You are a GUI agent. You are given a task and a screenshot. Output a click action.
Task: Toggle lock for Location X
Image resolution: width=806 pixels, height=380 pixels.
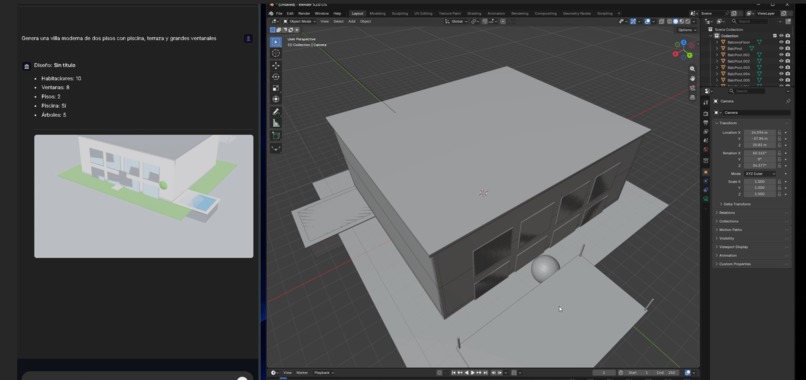pyautogui.click(x=779, y=133)
